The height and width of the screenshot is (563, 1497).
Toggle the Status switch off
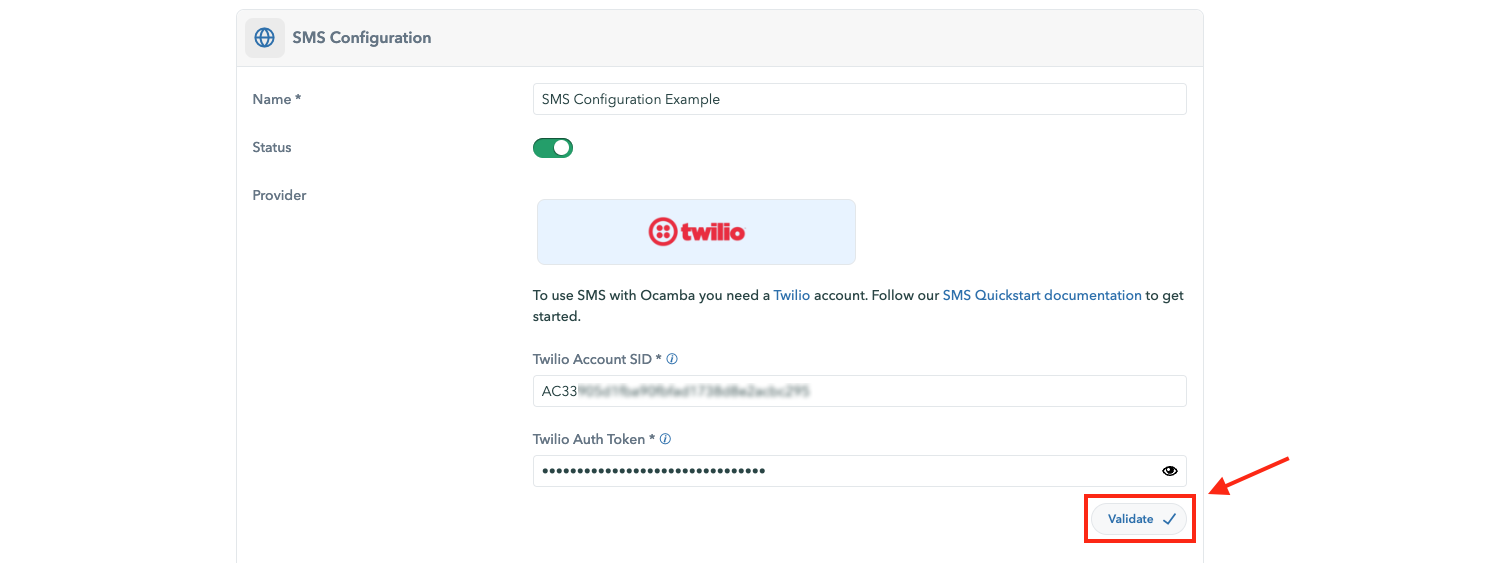(x=553, y=148)
